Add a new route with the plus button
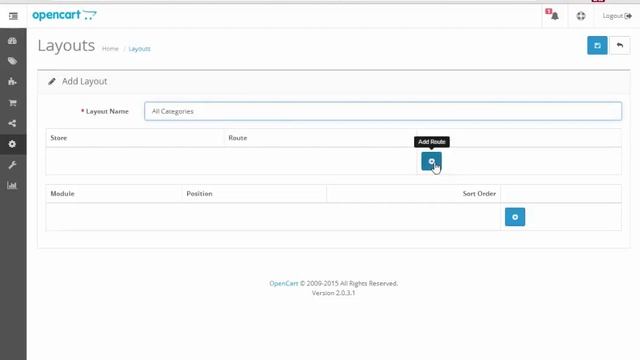 pyautogui.click(x=431, y=161)
